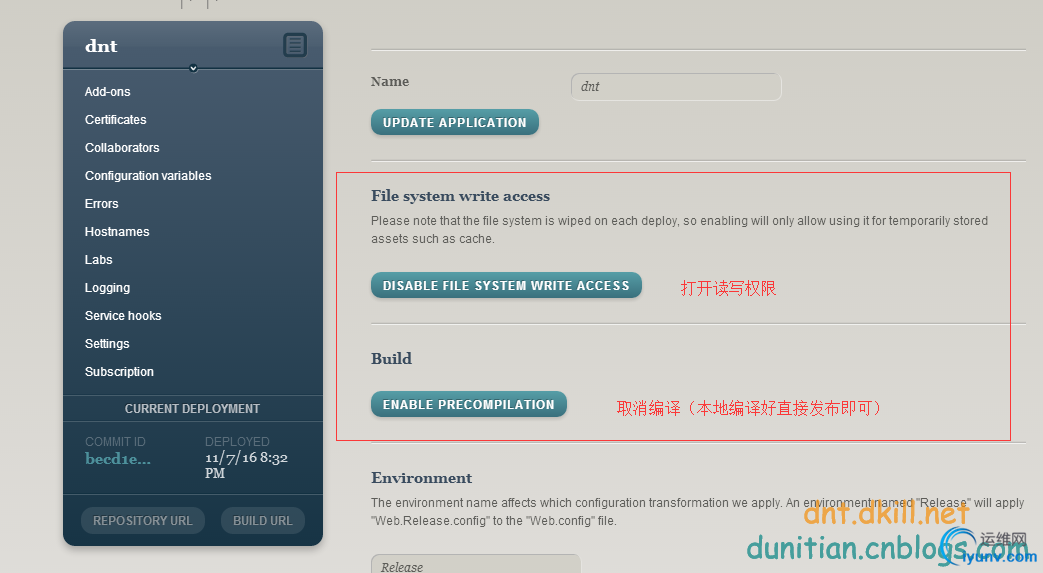Image resolution: width=1043 pixels, height=573 pixels.
Task: Open Service hooks
Action: 123,315
